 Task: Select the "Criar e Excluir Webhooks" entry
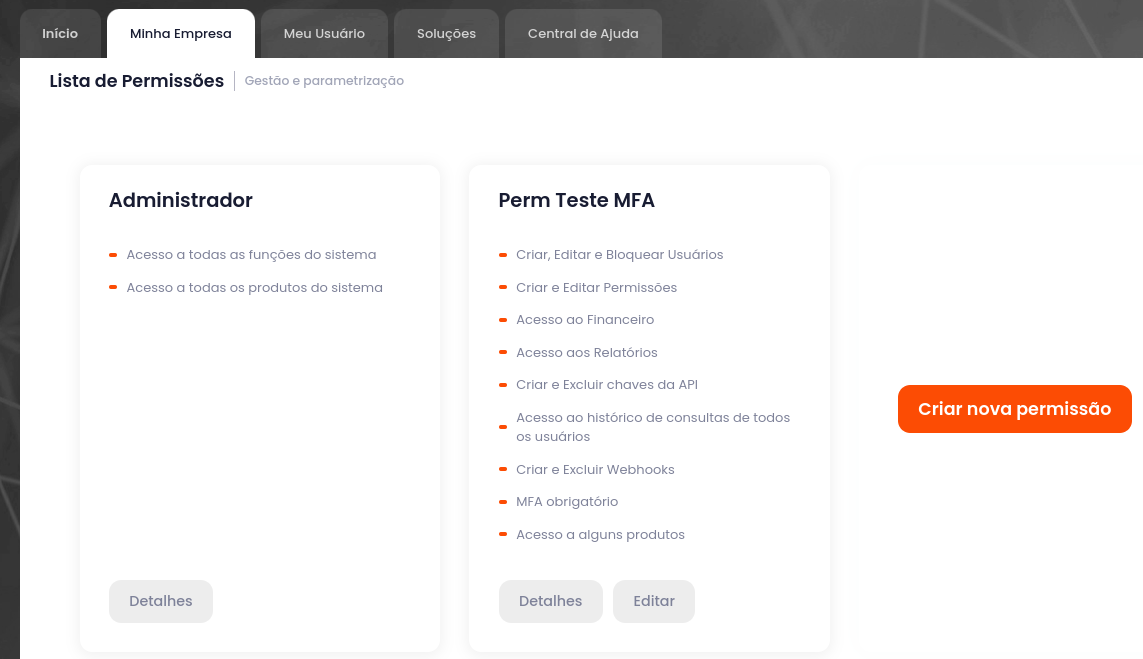pos(595,470)
